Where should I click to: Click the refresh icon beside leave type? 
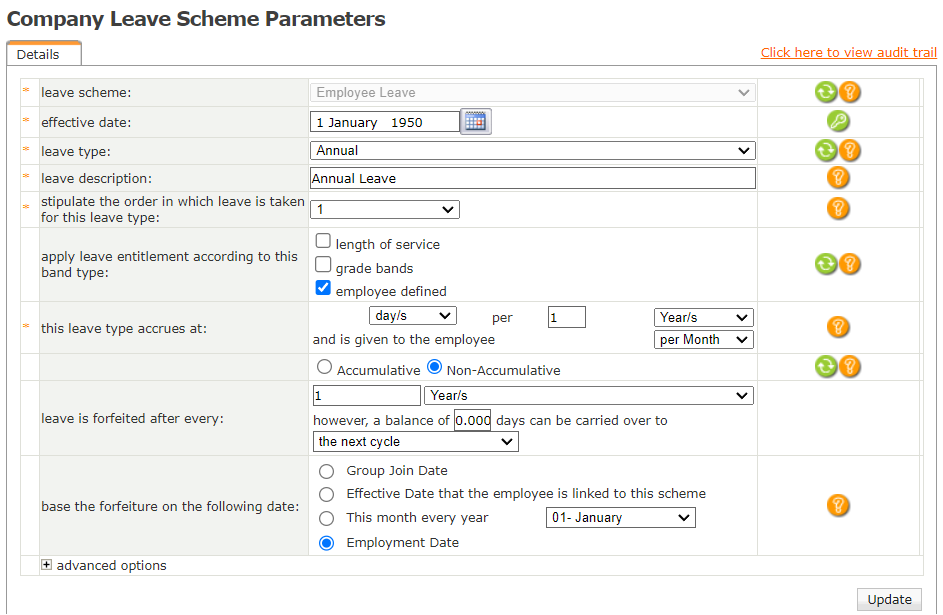825,151
